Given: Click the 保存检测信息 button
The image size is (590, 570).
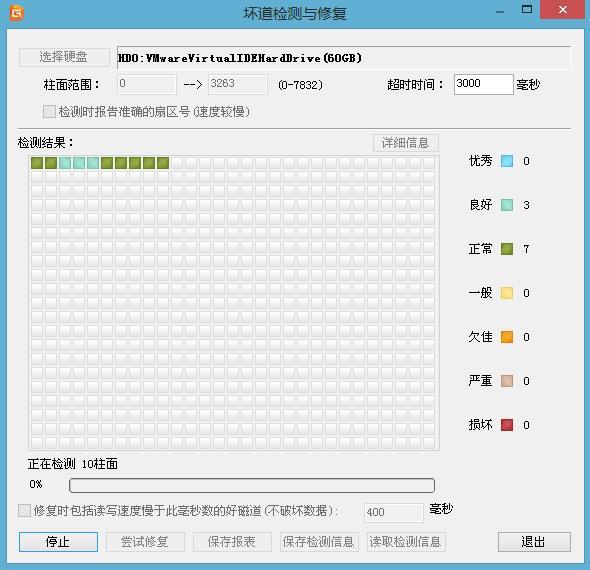Looking at the screenshot, I should pyautogui.click(x=319, y=542).
